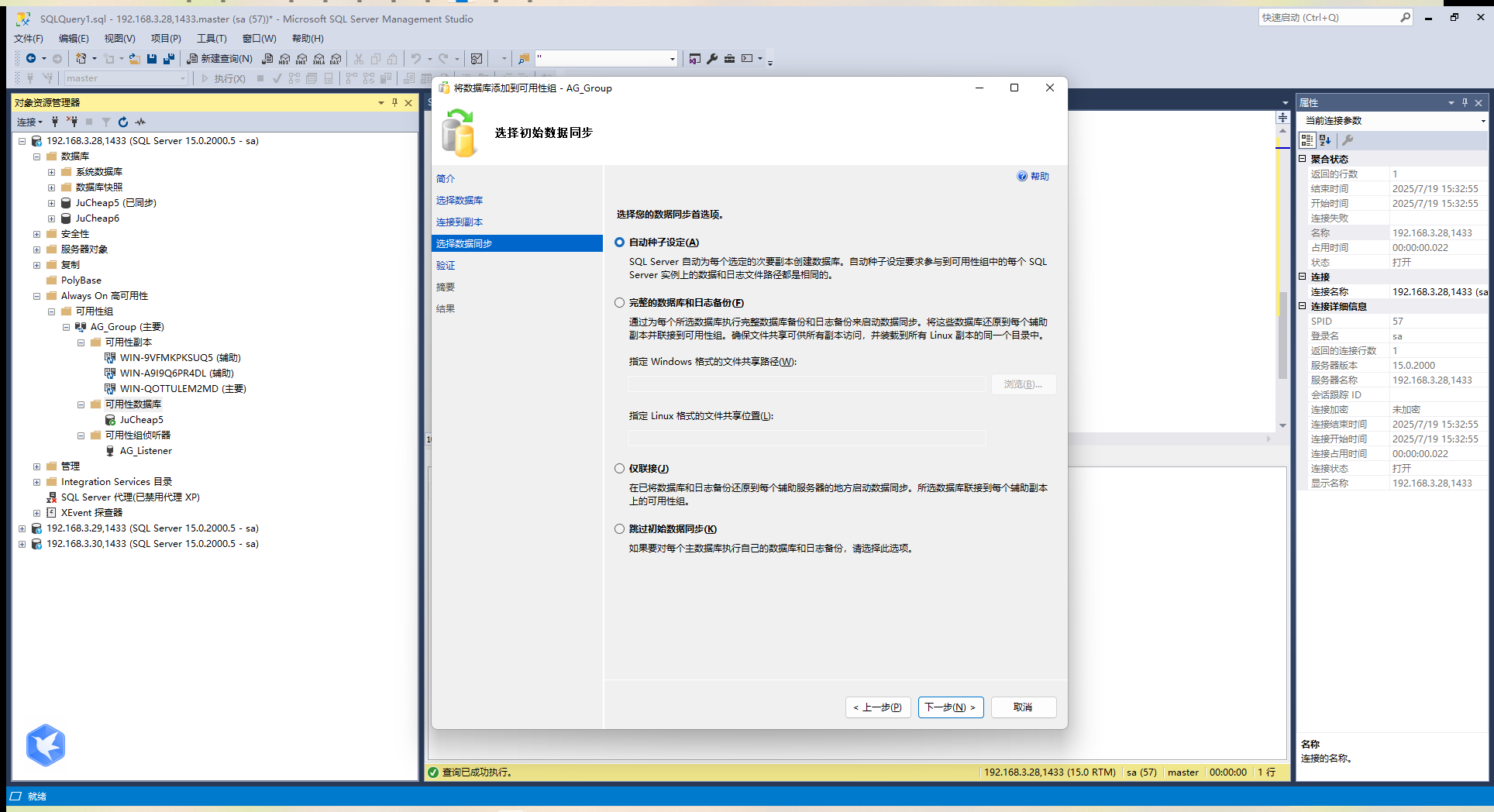
Task: Select JuCheap5 under 可用性数据库
Action: (x=141, y=420)
